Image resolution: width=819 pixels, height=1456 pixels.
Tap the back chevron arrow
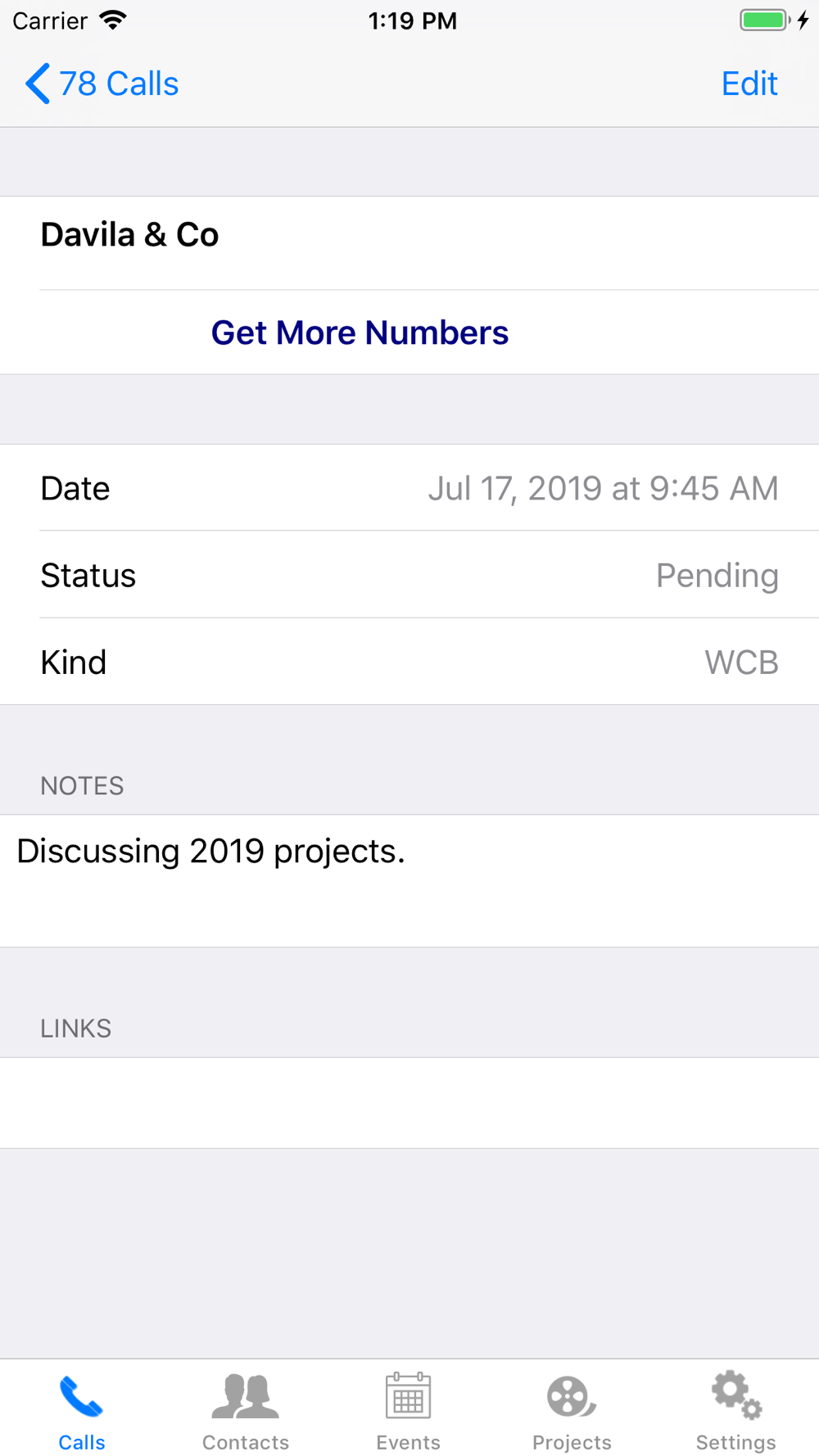pyautogui.click(x=38, y=84)
